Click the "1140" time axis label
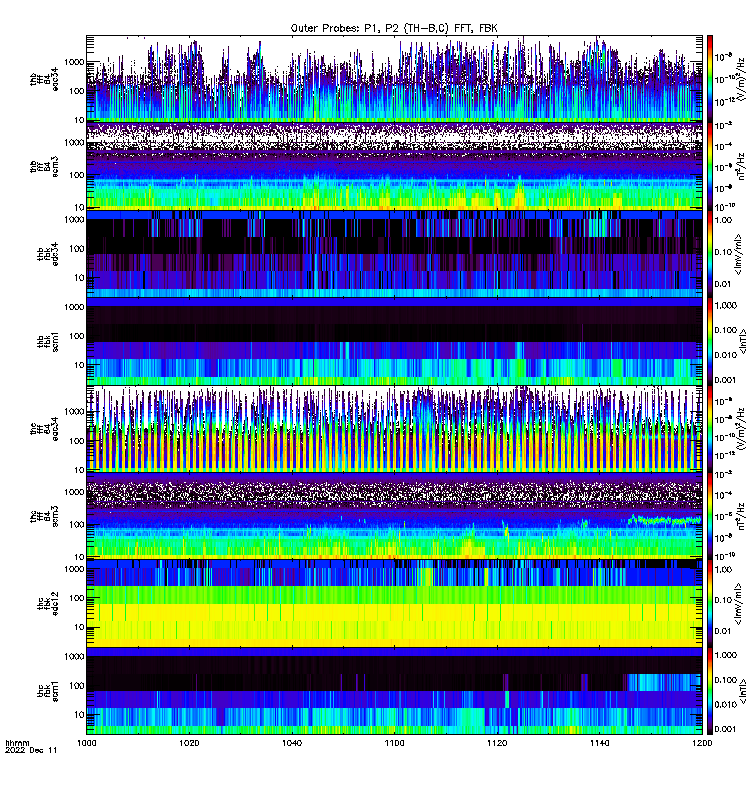 (599, 743)
